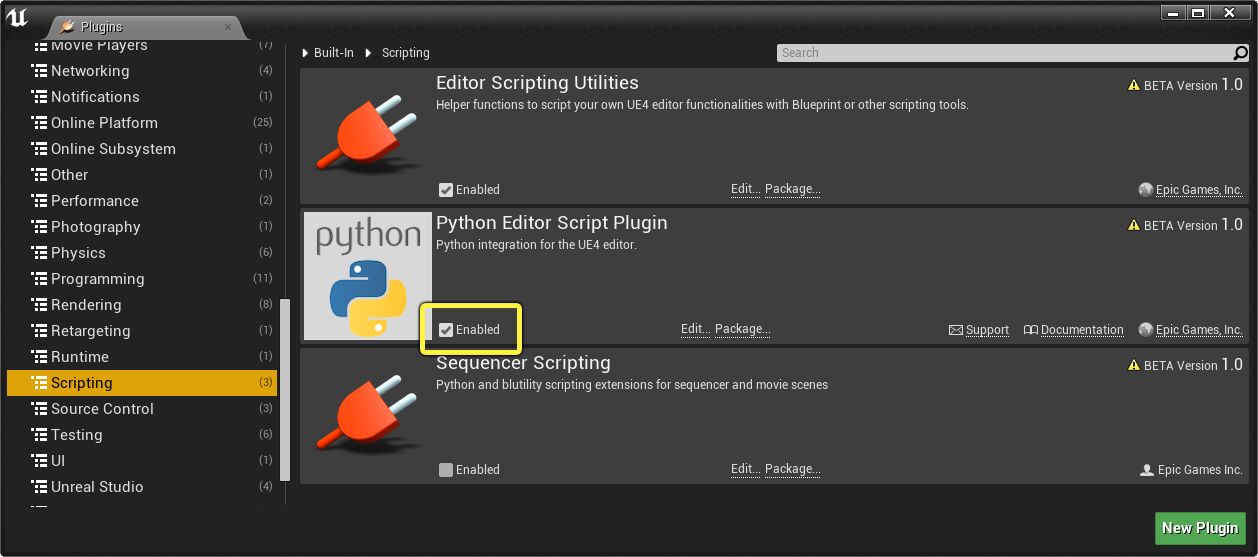This screenshot has width=1258, height=557.
Task: Click BETA warning icon for Editor Scripting Utilities
Action: [x=1134, y=86]
